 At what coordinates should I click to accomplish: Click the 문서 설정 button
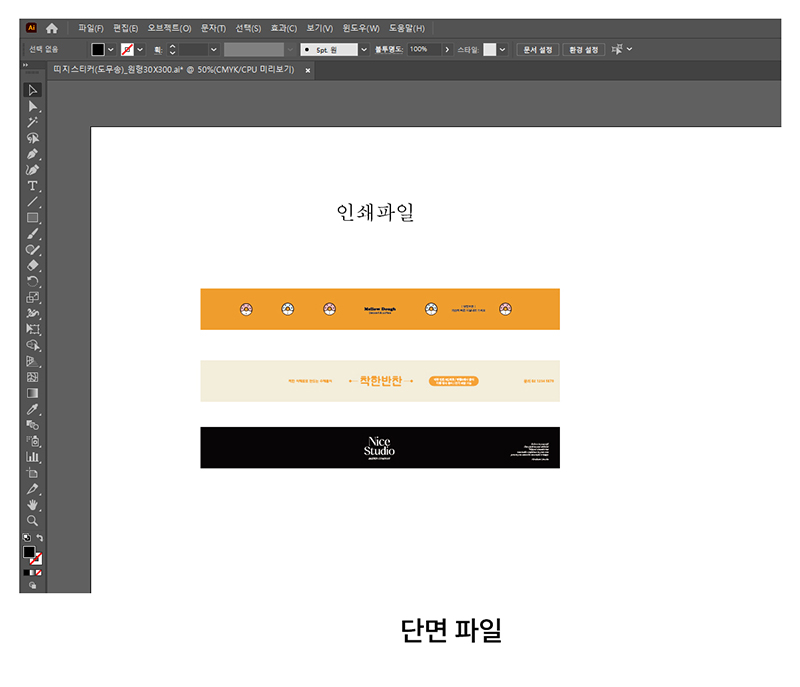[x=538, y=49]
